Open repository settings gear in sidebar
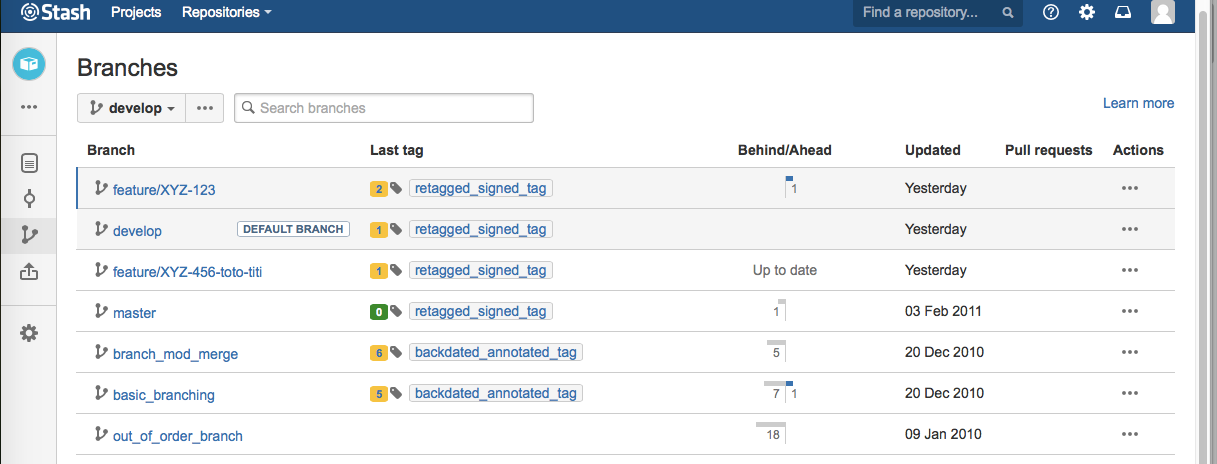Image resolution: width=1217 pixels, height=464 pixels. point(29,333)
